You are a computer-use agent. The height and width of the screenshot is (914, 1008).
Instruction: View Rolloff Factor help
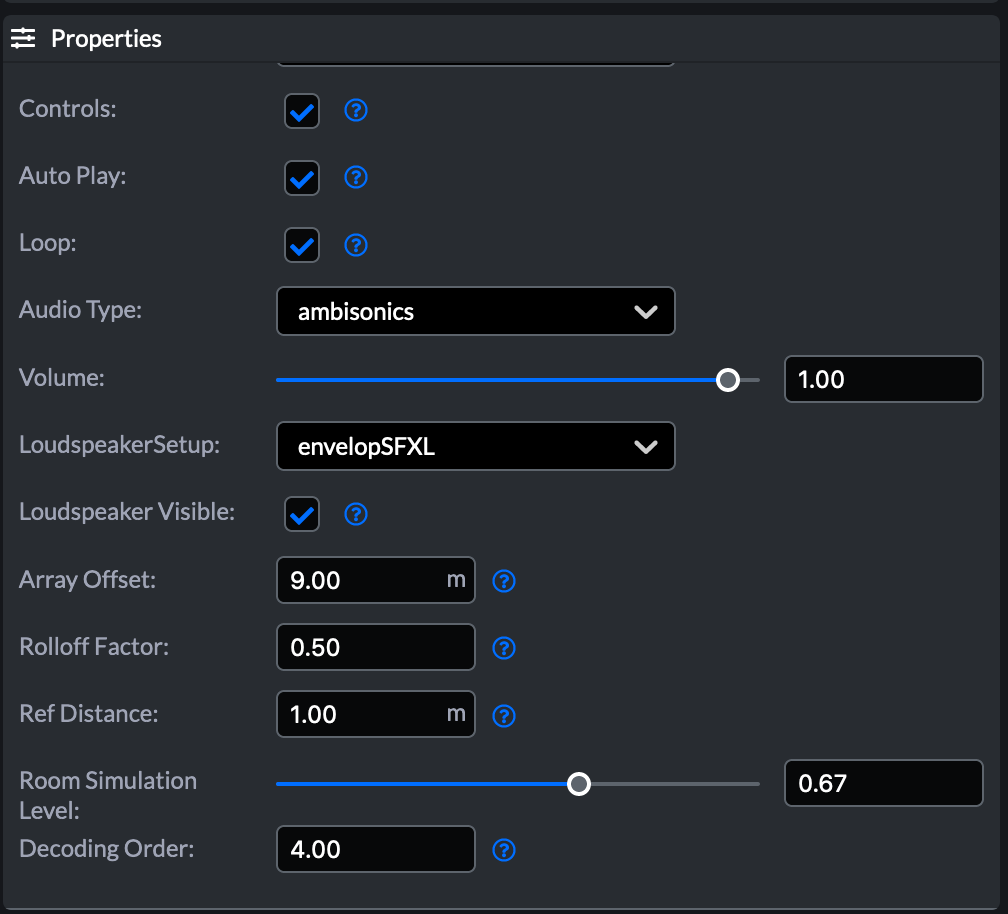coord(504,648)
